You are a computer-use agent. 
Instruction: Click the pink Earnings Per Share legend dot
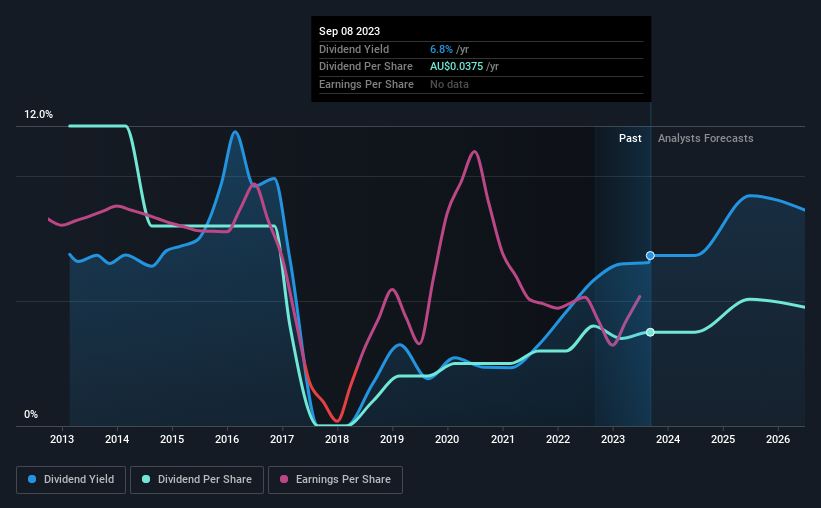284,479
